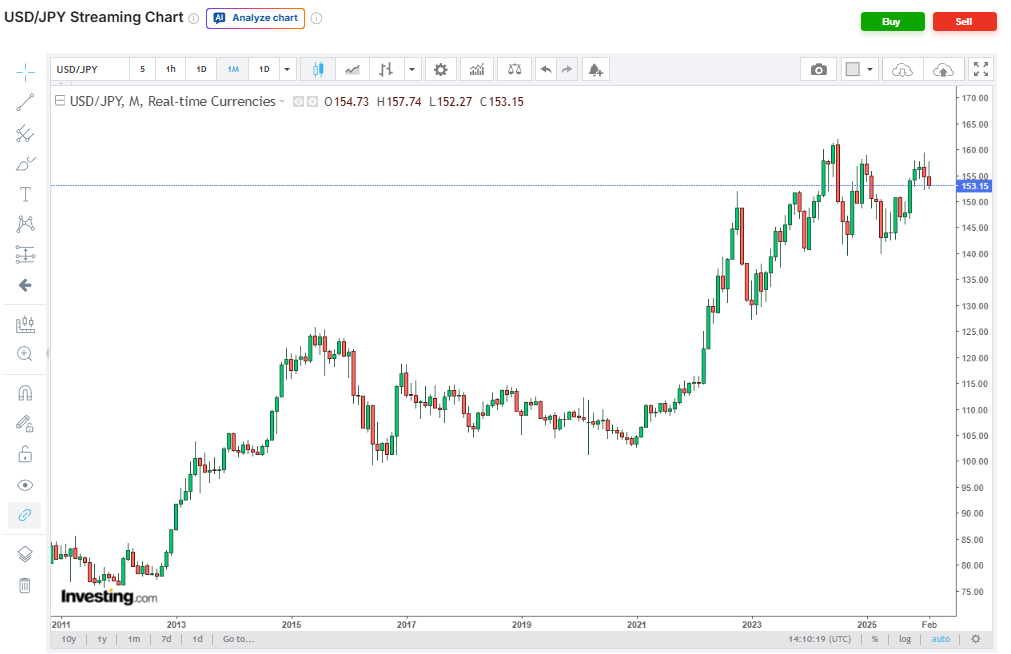Image resolution: width=1011 pixels, height=654 pixels.
Task: Switch to the 1h interval
Action: click(x=171, y=69)
